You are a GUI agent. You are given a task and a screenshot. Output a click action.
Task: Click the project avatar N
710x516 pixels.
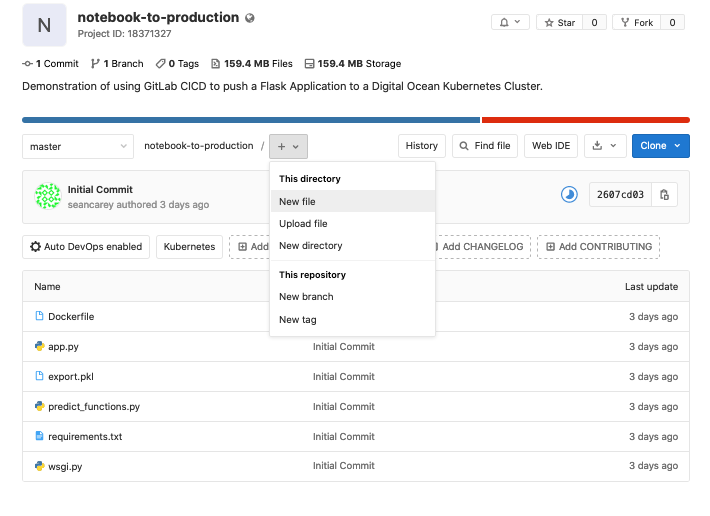click(44, 25)
